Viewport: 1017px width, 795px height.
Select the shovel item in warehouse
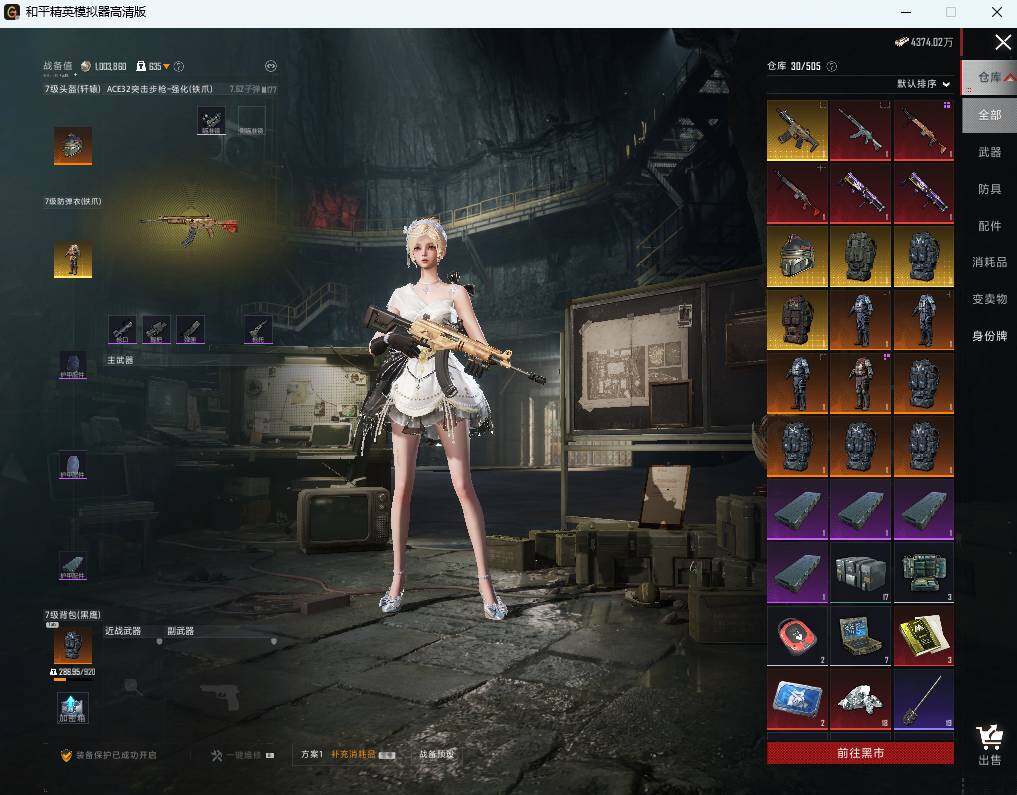click(x=924, y=699)
